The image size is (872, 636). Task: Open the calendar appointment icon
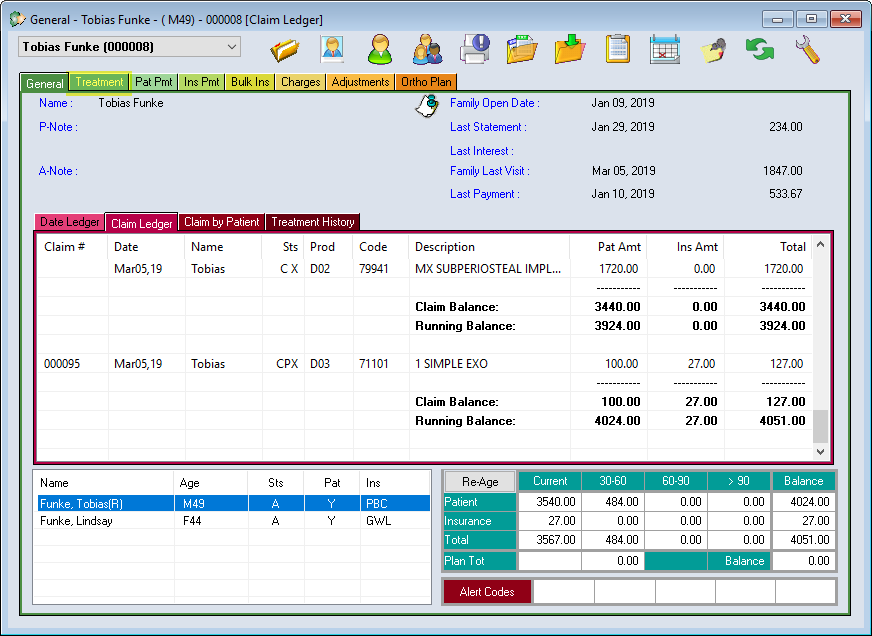(x=665, y=48)
